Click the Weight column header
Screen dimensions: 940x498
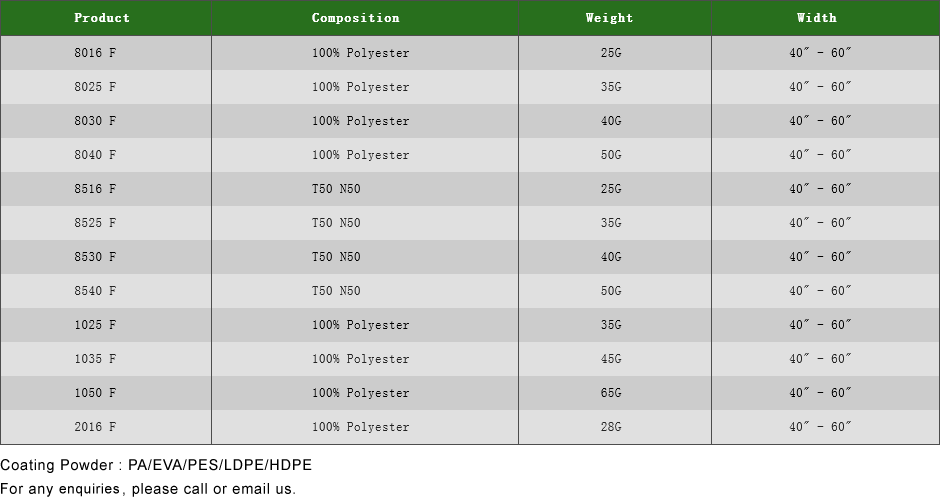(609, 18)
